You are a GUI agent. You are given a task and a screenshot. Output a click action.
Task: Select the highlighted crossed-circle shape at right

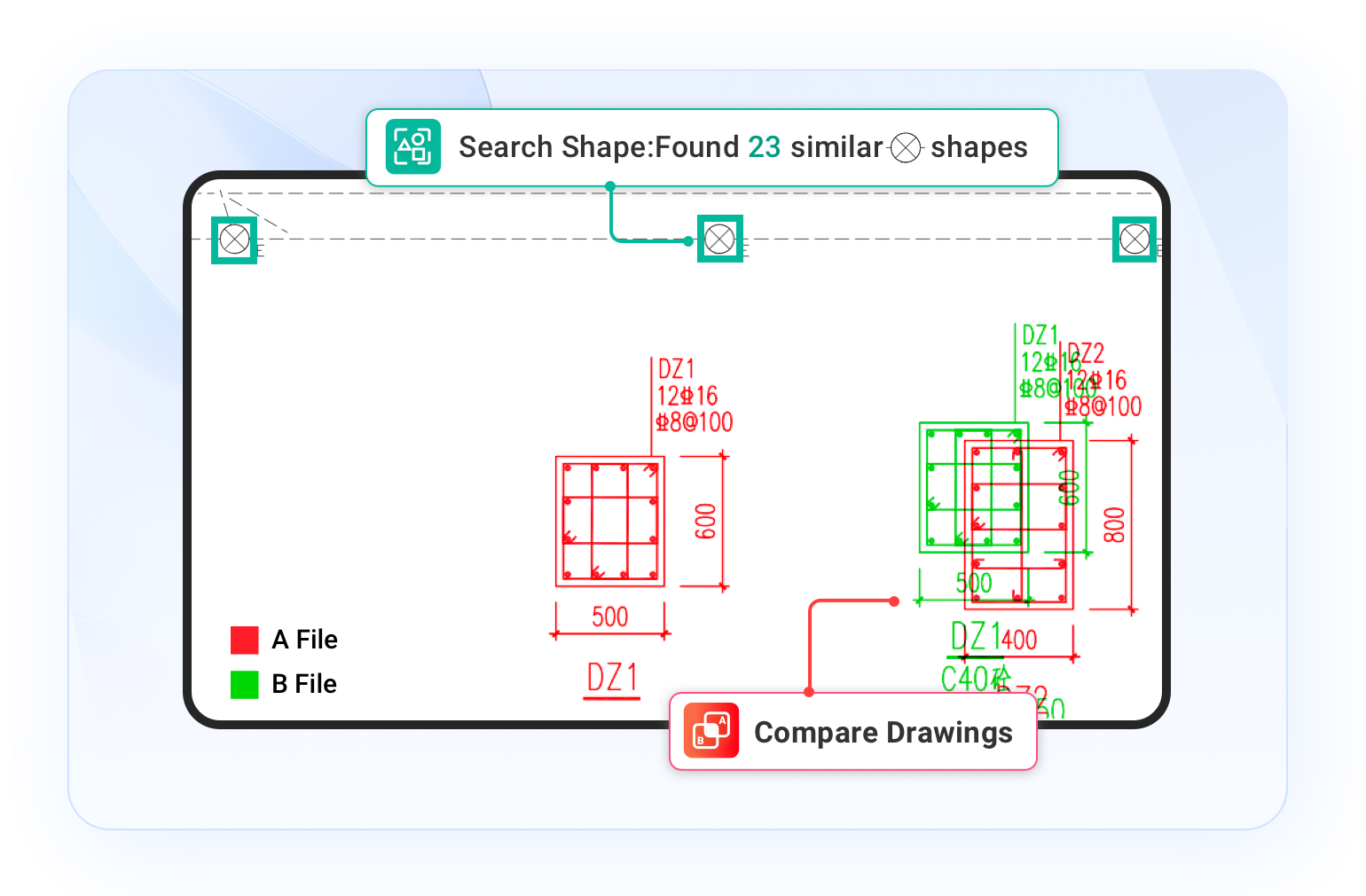point(1134,239)
